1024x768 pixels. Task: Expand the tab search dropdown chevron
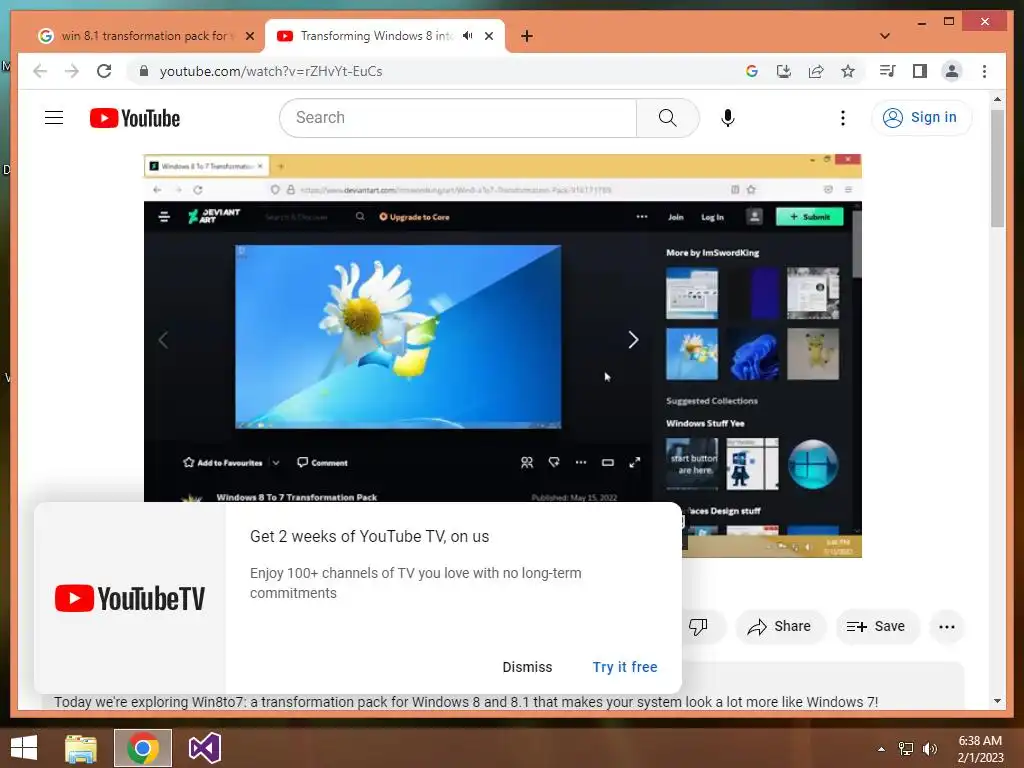click(885, 36)
